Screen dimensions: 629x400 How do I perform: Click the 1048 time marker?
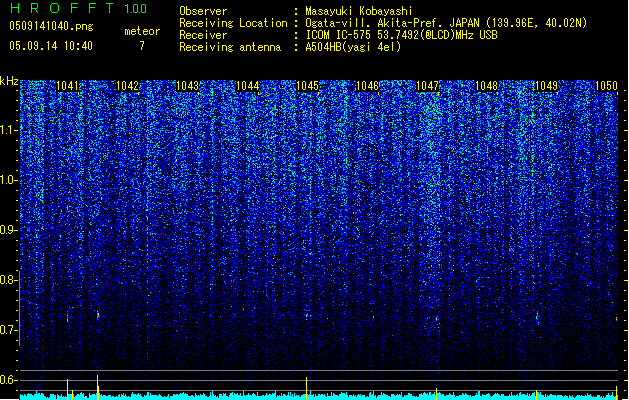coord(487,86)
